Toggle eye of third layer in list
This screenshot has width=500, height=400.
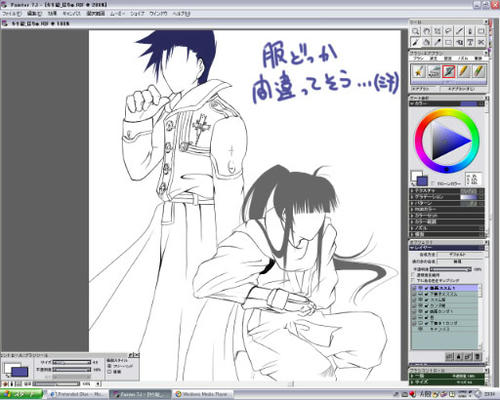pos(421,300)
